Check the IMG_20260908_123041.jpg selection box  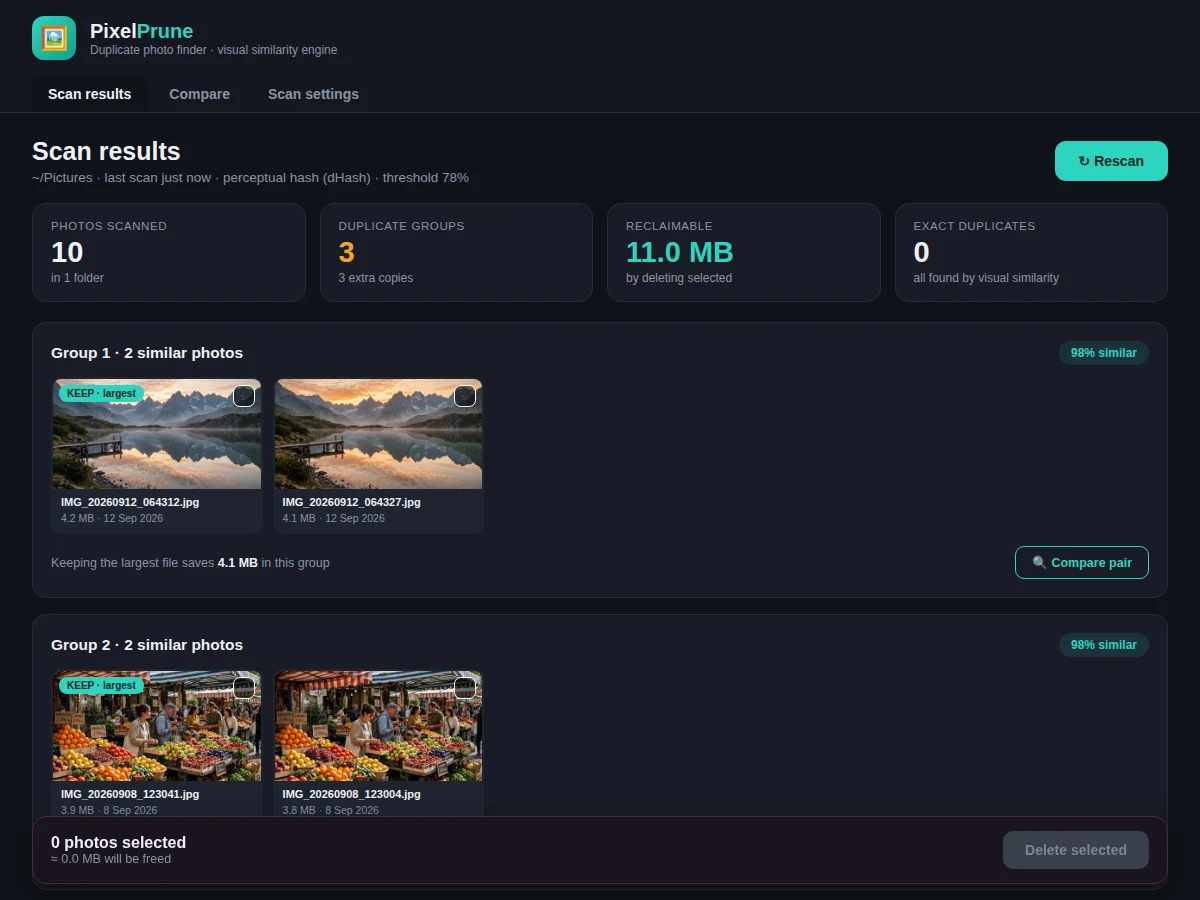(x=244, y=688)
